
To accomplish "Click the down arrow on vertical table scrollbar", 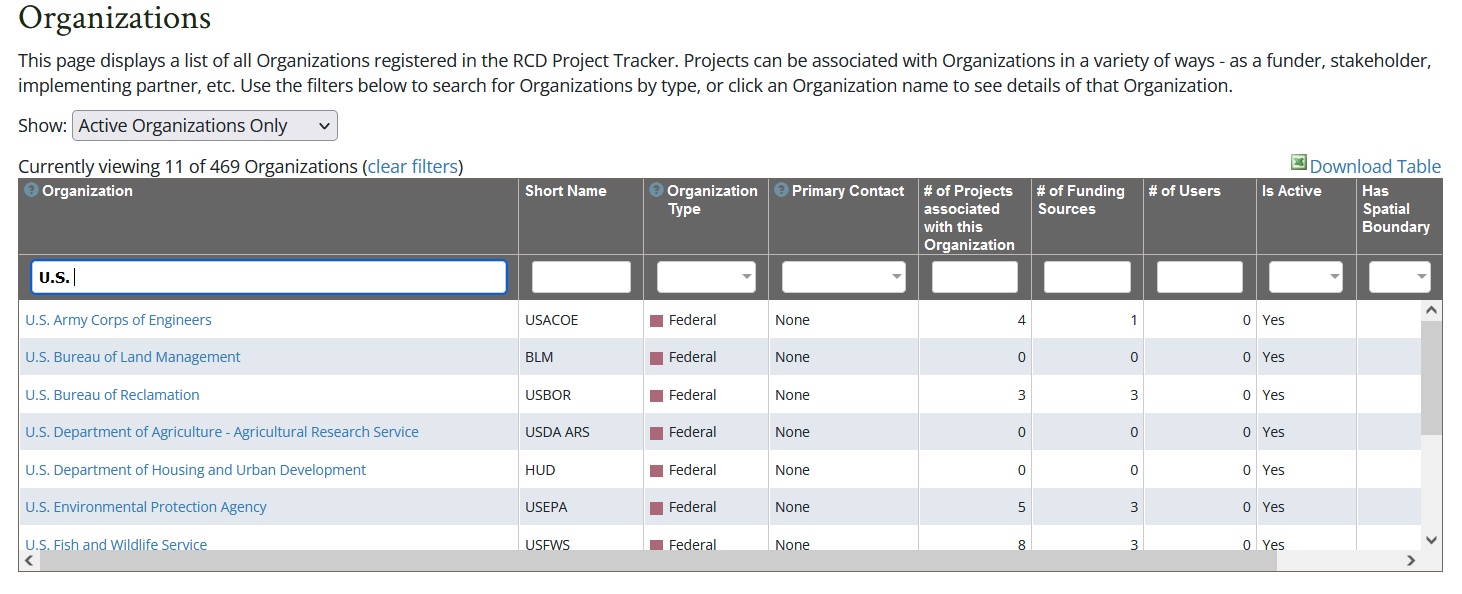I will (x=1431, y=540).
